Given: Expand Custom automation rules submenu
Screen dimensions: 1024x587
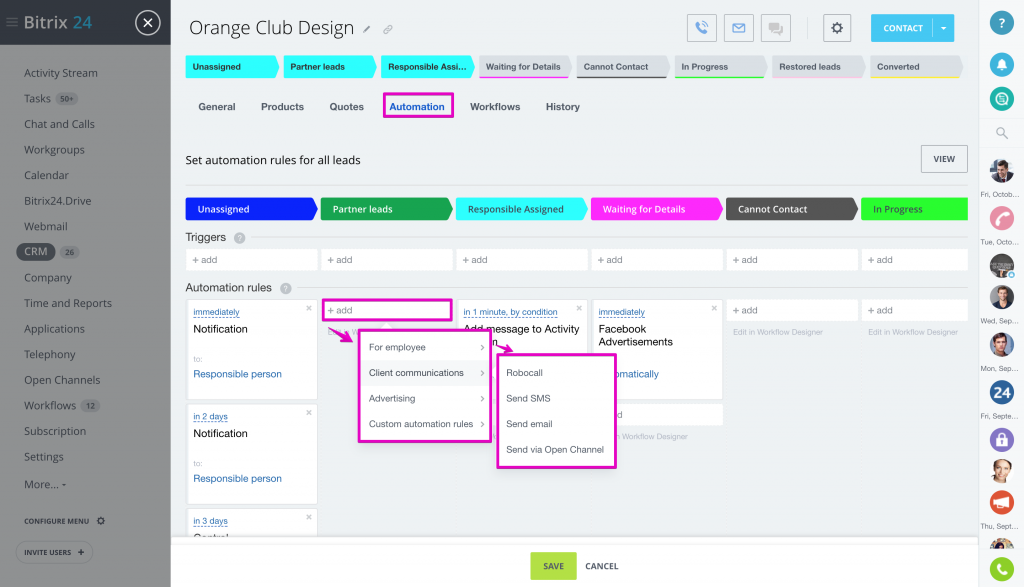Looking at the screenshot, I should [x=425, y=424].
